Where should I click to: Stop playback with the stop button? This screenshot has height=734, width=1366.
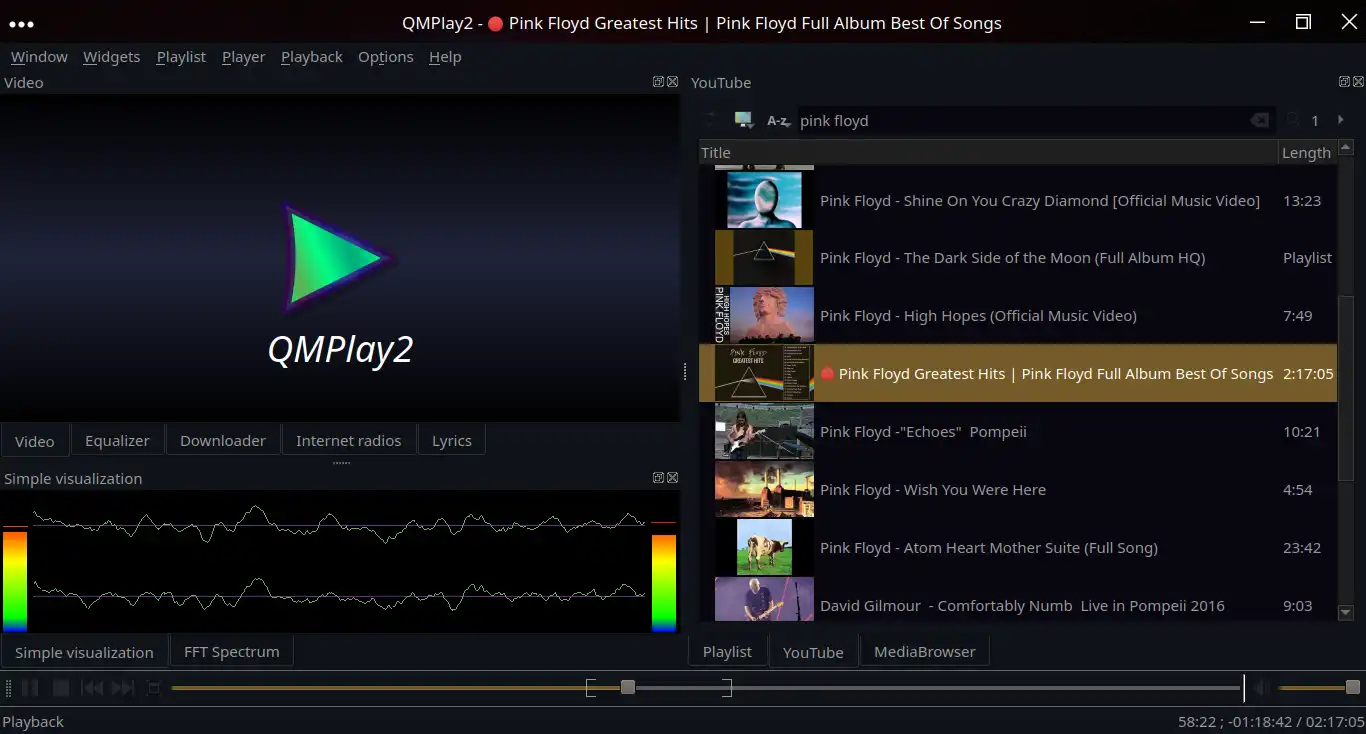point(61,688)
